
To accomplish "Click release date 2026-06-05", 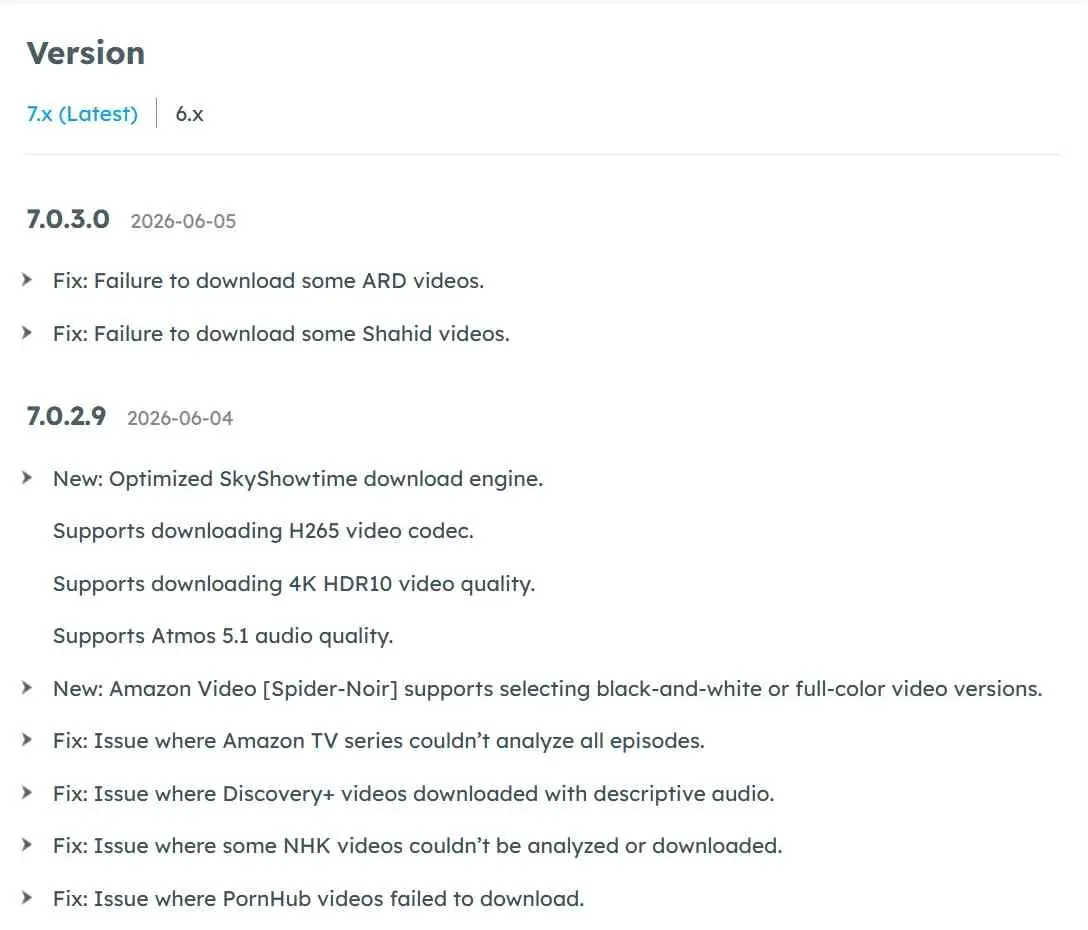I will tap(183, 221).
